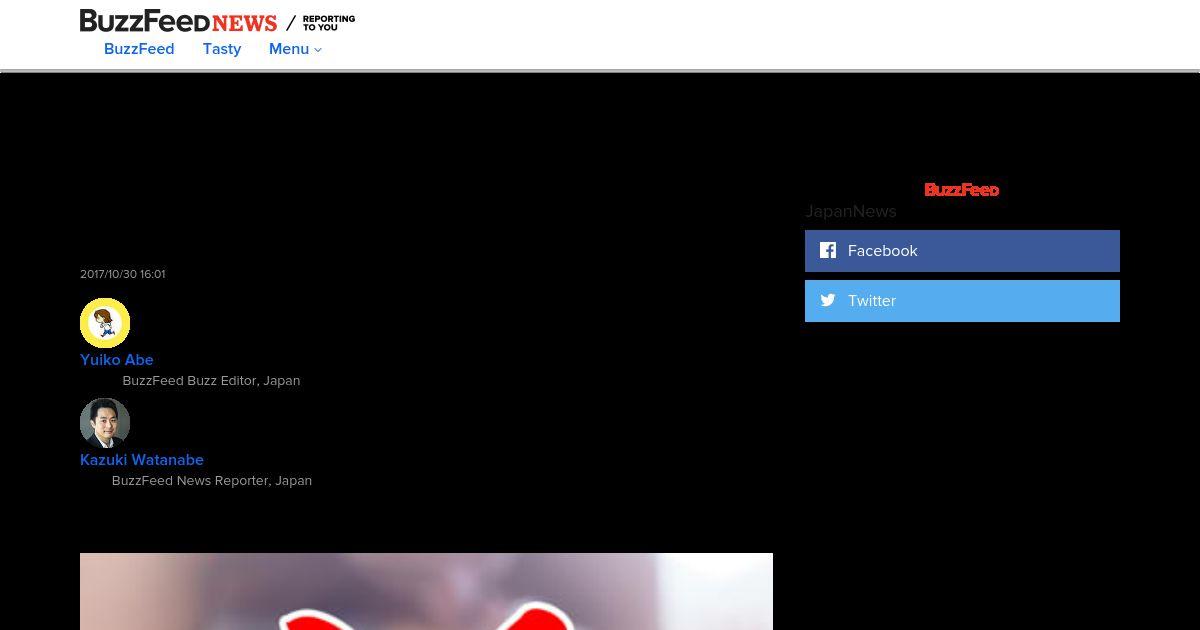The width and height of the screenshot is (1200, 630).
Task: Open Yuiko Abe's author profile
Action: pyautogui.click(x=117, y=360)
